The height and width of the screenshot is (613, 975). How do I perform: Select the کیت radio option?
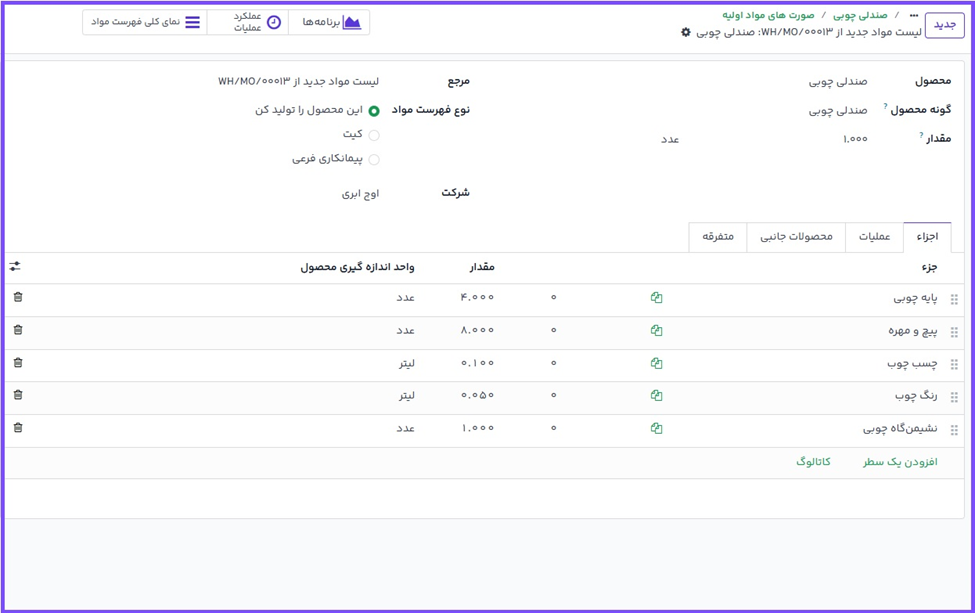tap(374, 135)
